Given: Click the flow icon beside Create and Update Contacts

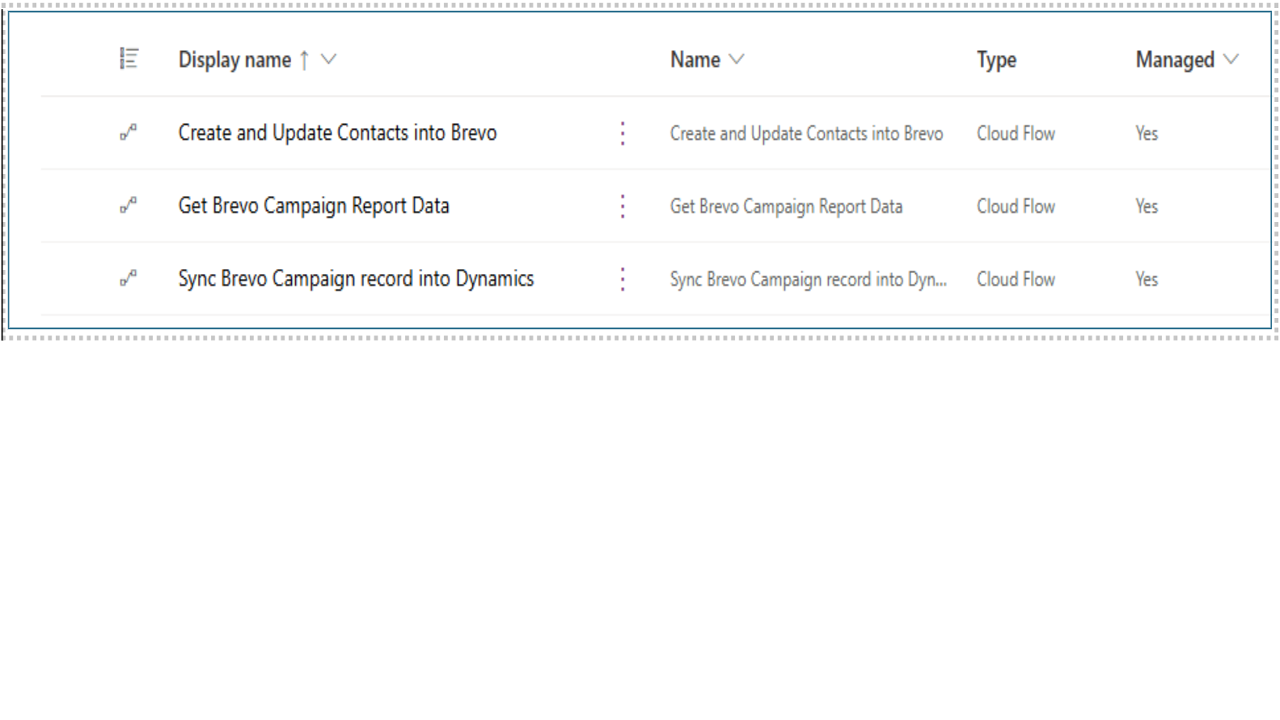Looking at the screenshot, I should (128, 133).
